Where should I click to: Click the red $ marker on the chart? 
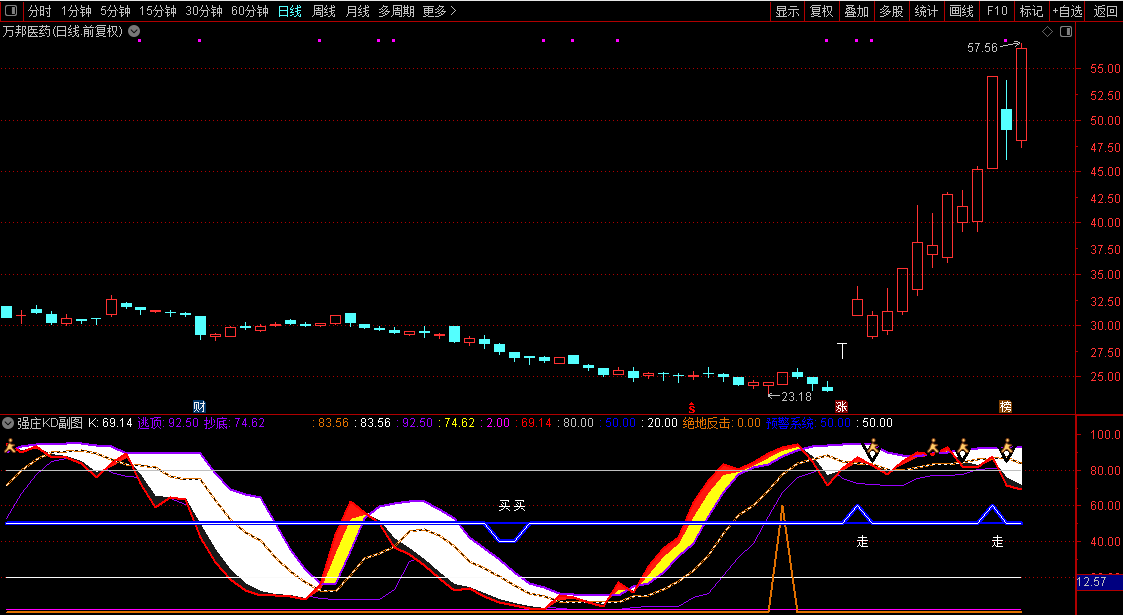[691, 407]
